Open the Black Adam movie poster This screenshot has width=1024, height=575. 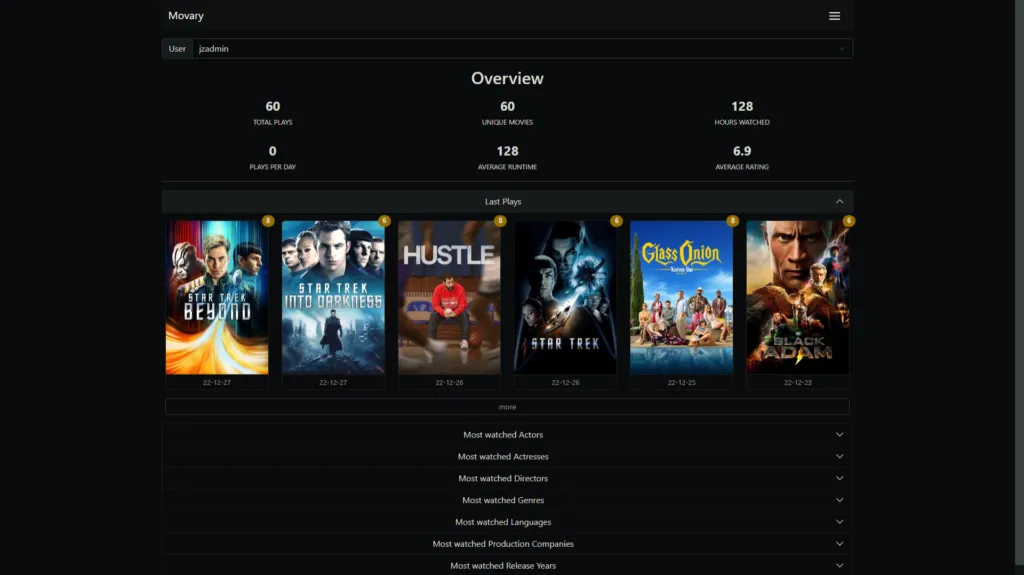797,297
